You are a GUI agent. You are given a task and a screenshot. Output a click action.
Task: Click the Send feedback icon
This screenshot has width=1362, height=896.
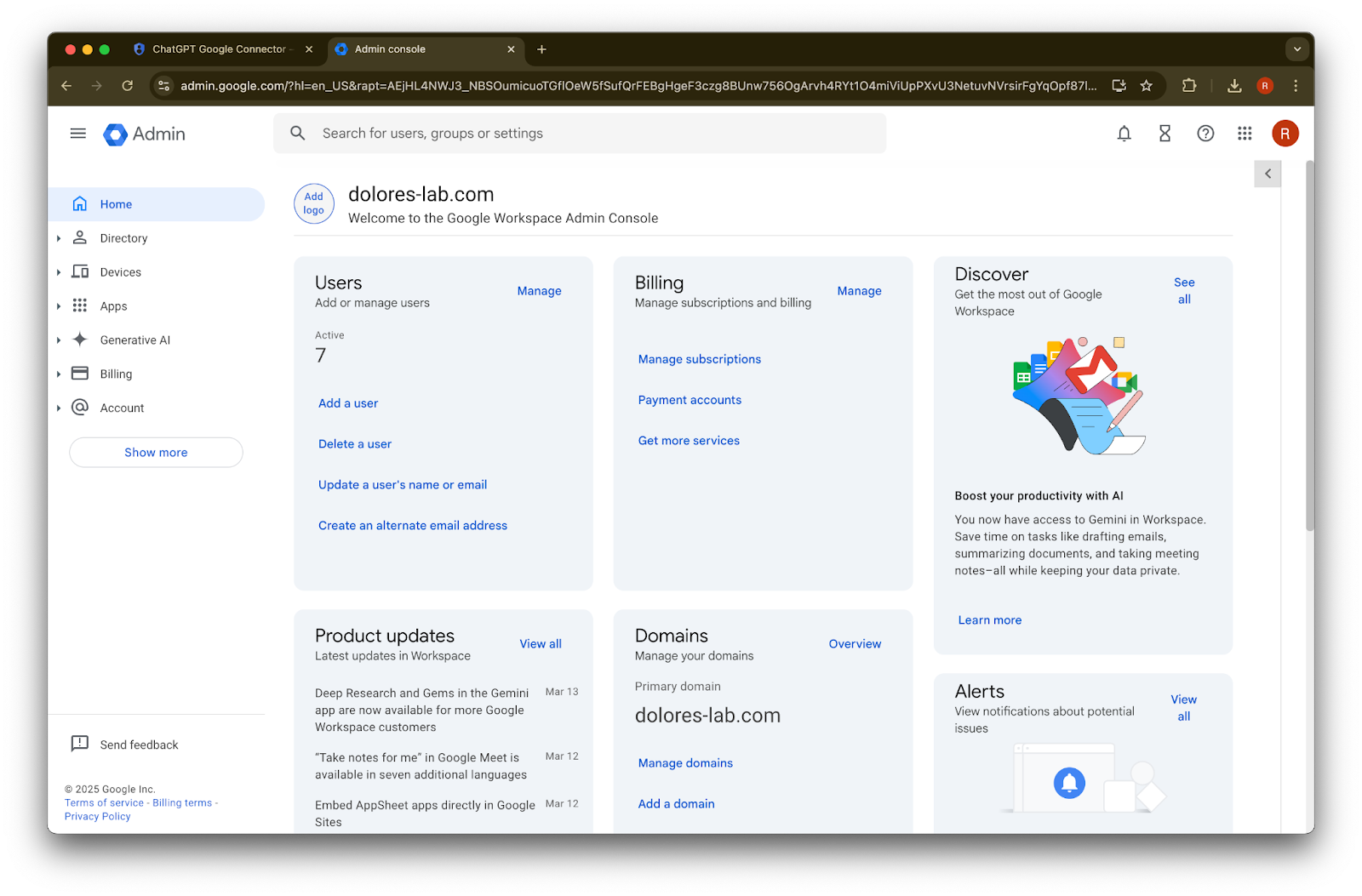[x=80, y=744]
